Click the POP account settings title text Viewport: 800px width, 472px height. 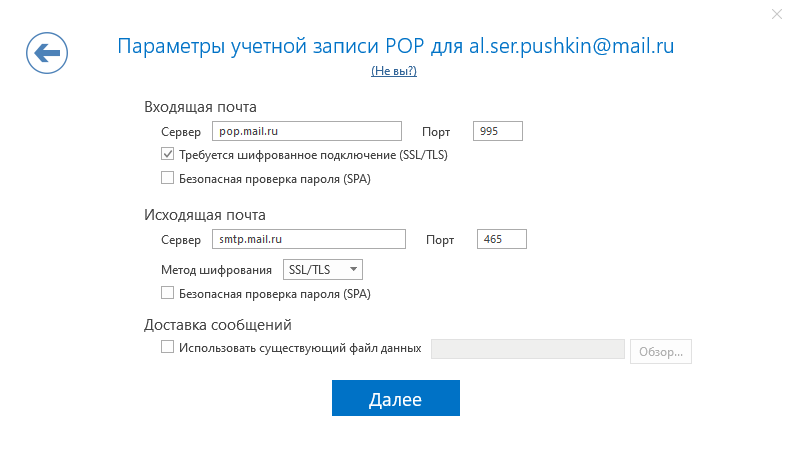point(395,46)
